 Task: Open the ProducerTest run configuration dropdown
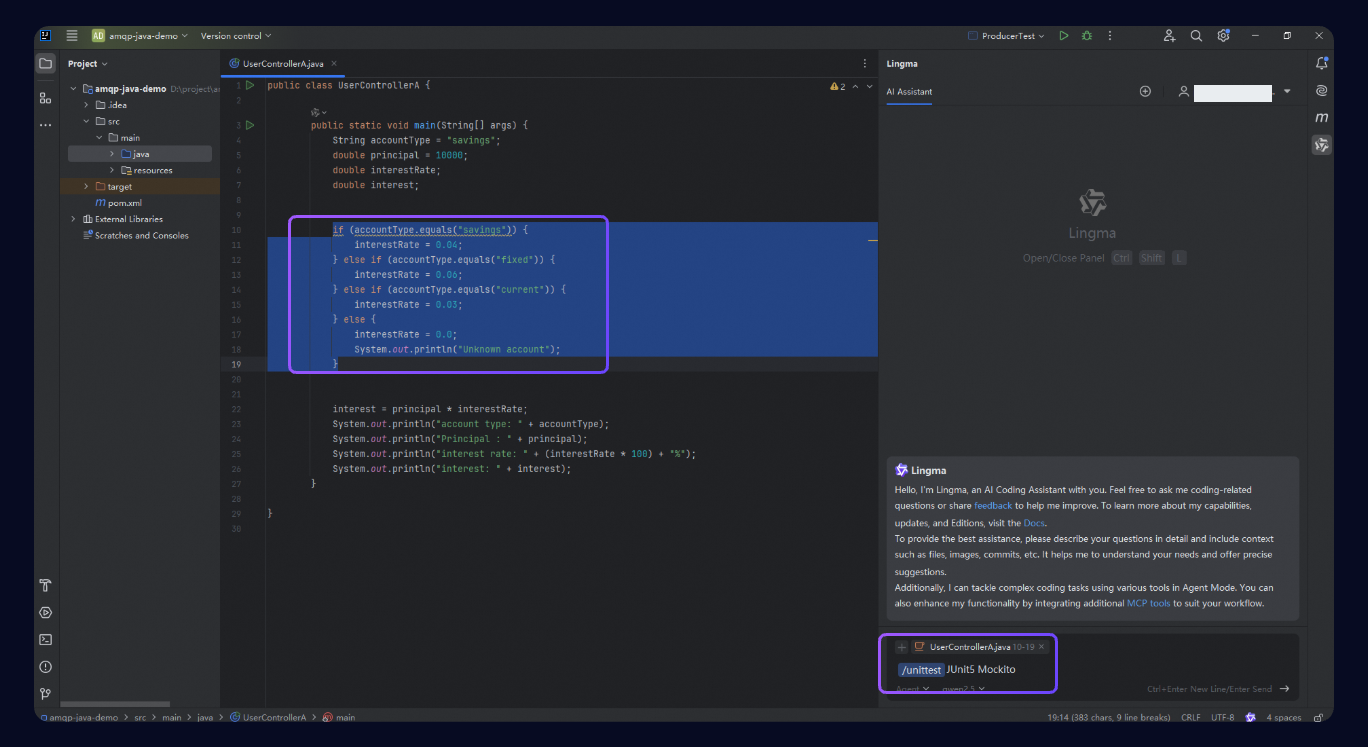(1006, 36)
